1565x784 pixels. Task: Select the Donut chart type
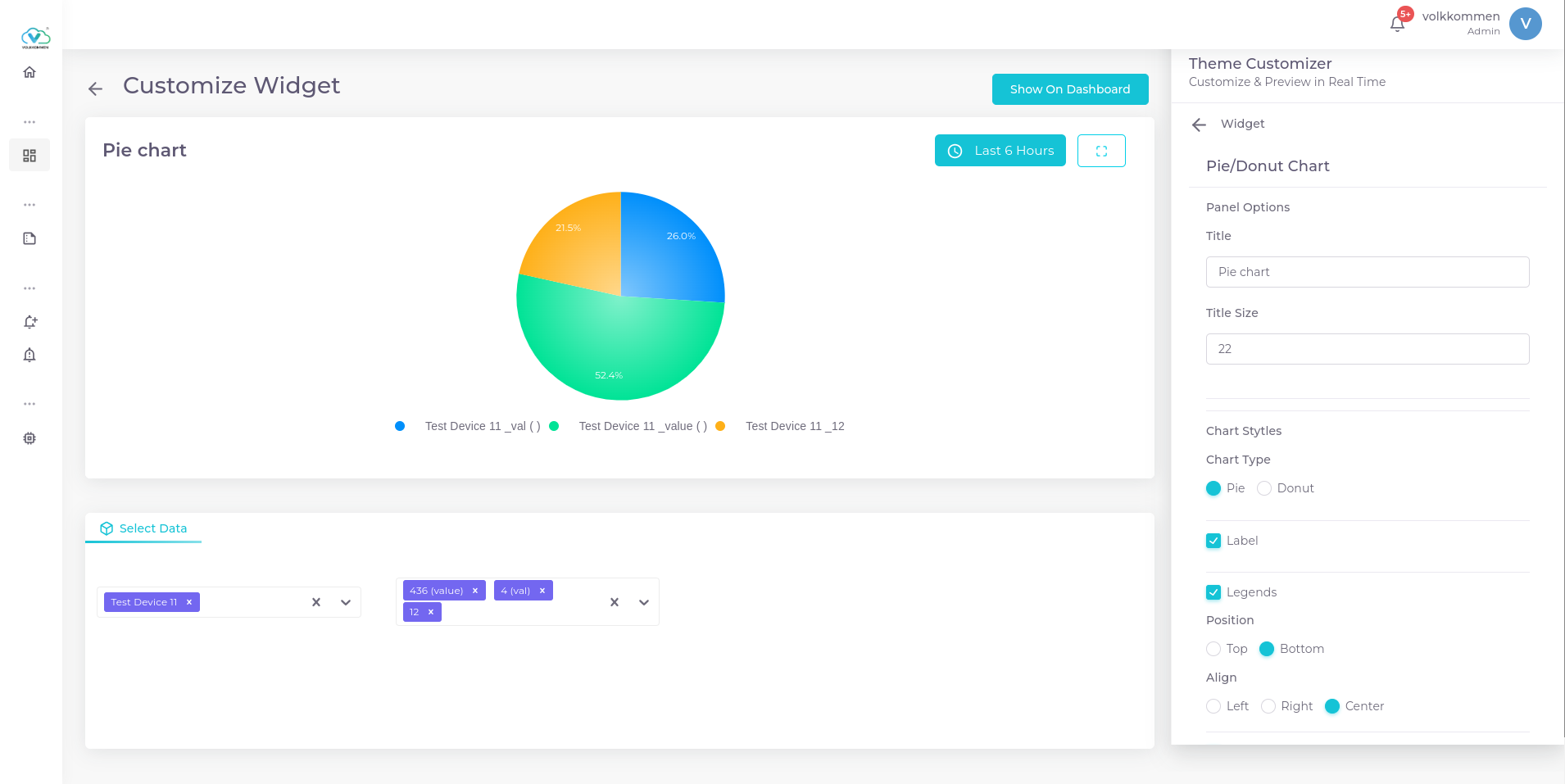coord(1264,488)
